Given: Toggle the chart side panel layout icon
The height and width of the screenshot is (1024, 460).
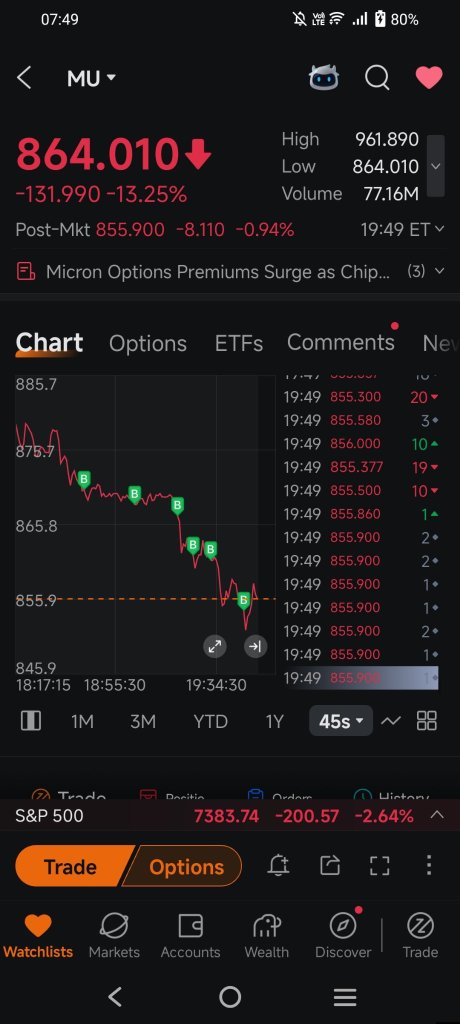Looking at the screenshot, I should [31, 721].
